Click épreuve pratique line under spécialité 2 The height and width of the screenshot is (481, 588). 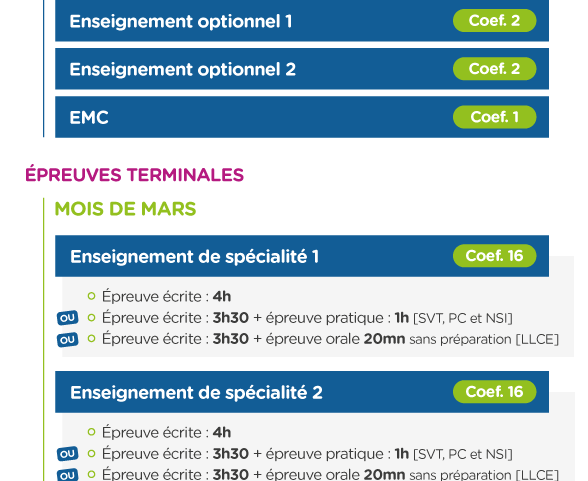[x=300, y=454]
